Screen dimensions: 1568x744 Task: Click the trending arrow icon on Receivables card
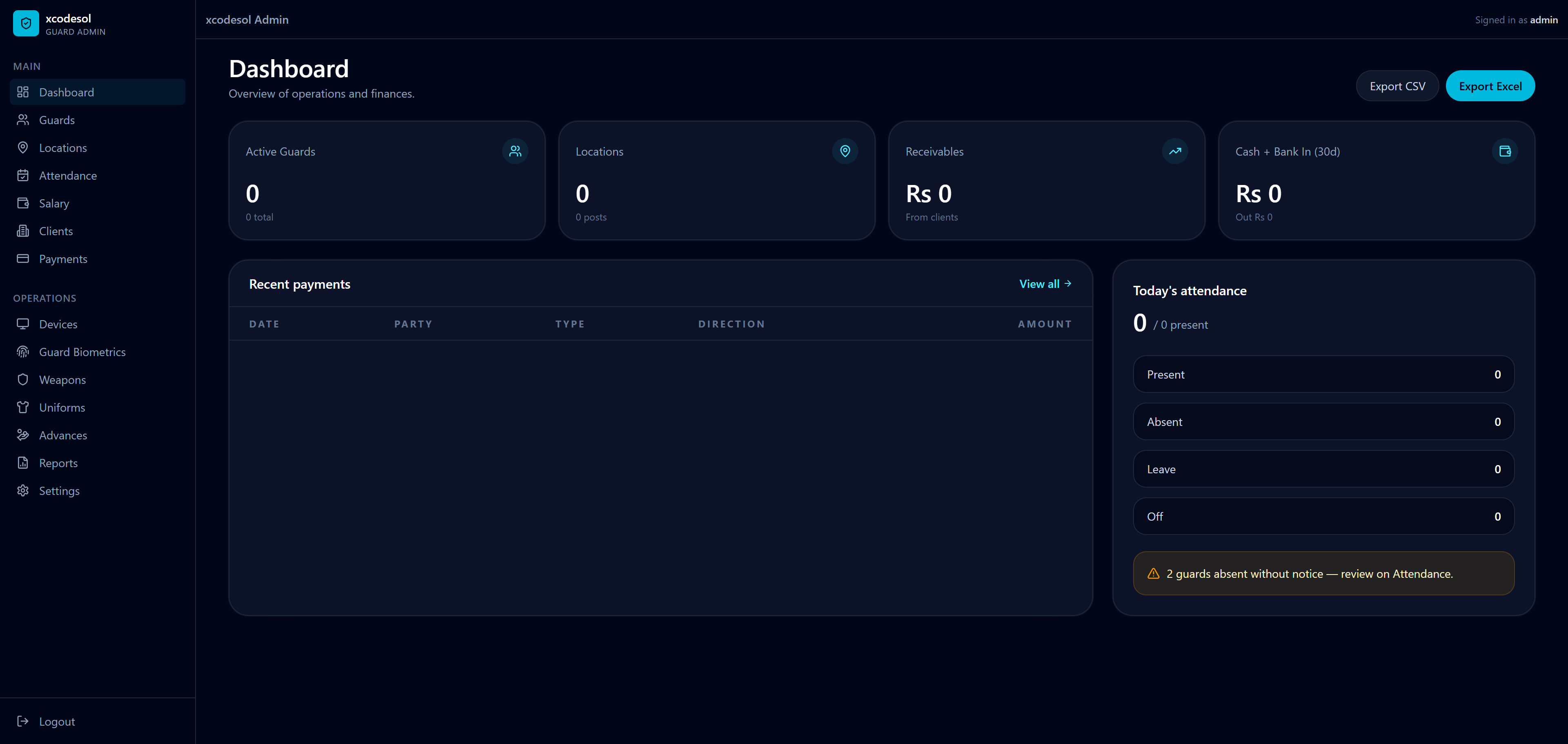1175,151
